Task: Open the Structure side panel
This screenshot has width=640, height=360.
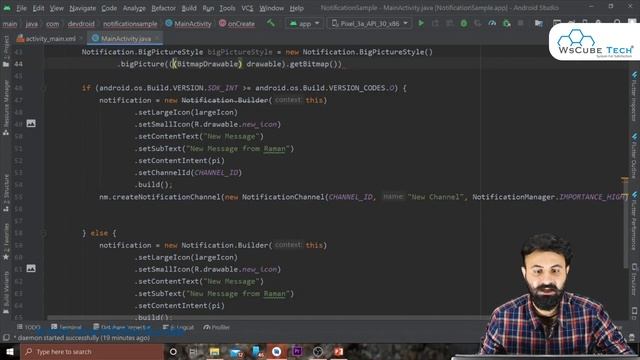Action: (6, 193)
